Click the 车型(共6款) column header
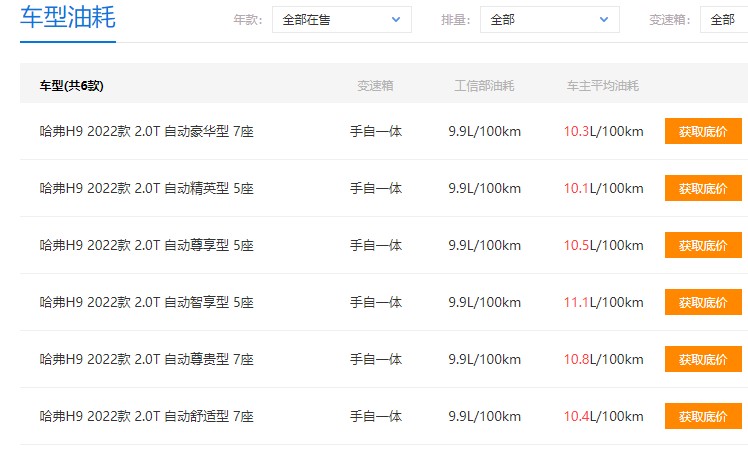The image size is (748, 449). (x=72, y=86)
